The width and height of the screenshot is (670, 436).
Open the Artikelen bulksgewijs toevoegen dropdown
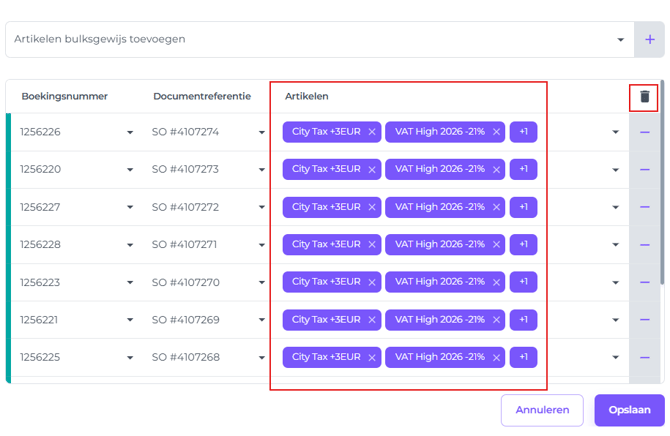click(x=621, y=40)
